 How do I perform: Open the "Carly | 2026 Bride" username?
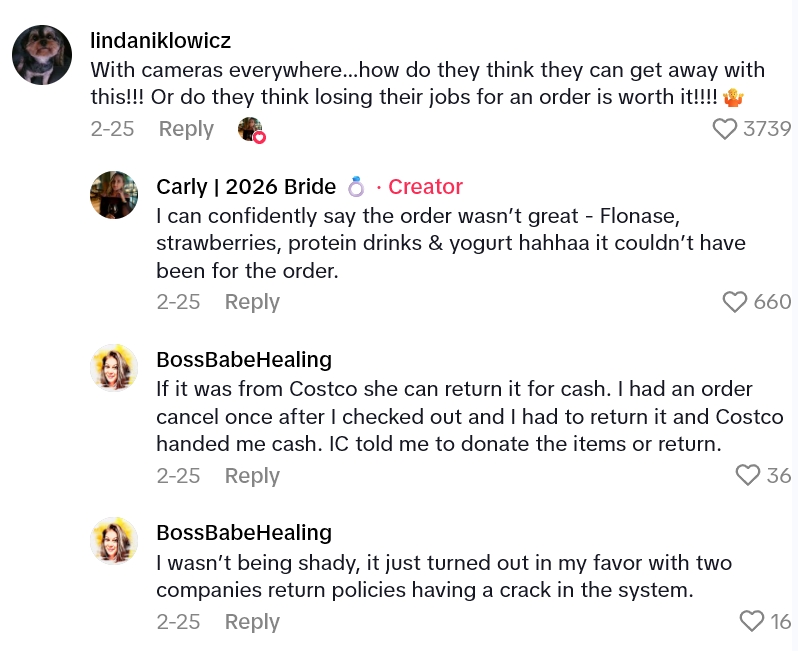(246, 187)
